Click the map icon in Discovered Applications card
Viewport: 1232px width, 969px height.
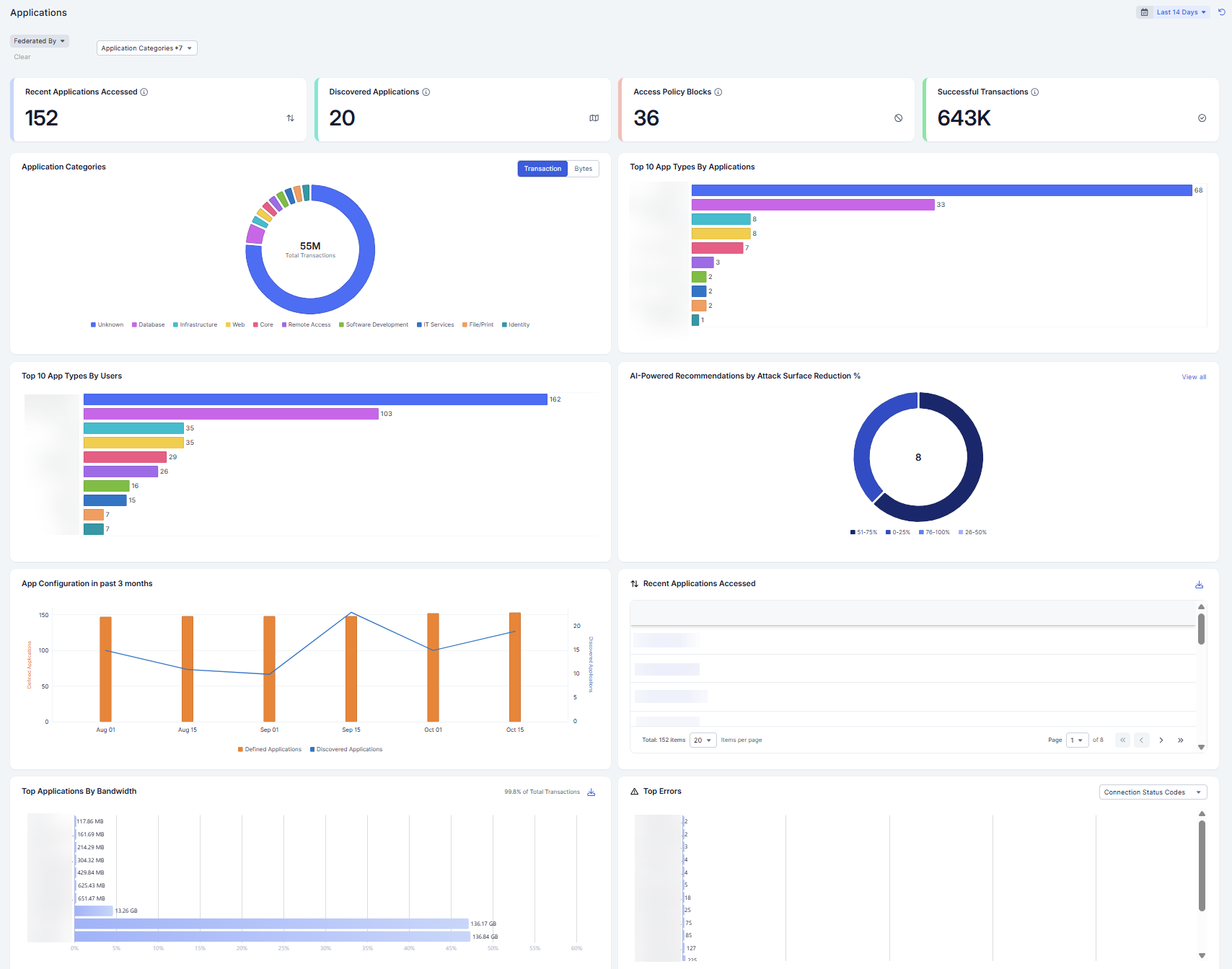tap(594, 118)
